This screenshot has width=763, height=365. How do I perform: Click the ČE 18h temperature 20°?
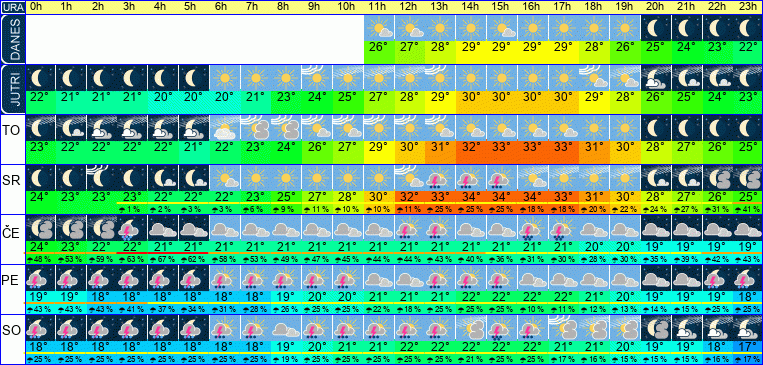coord(594,246)
